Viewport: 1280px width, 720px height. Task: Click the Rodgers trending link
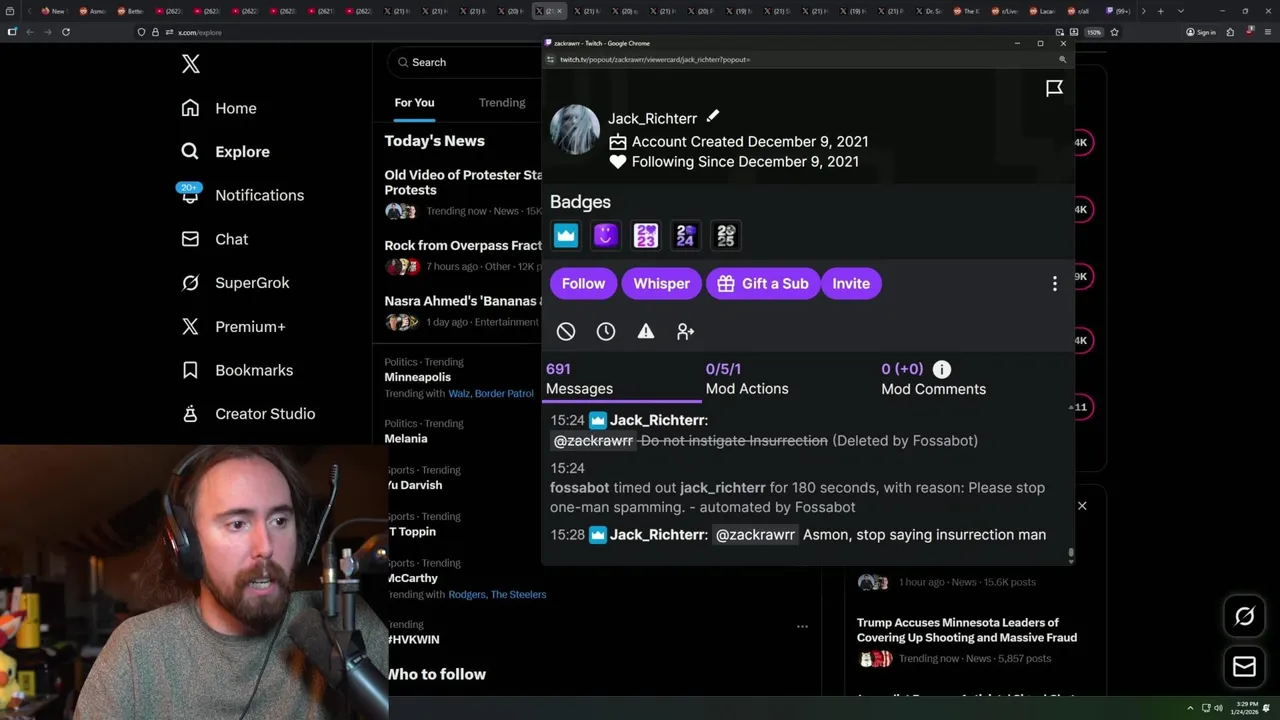467,595
